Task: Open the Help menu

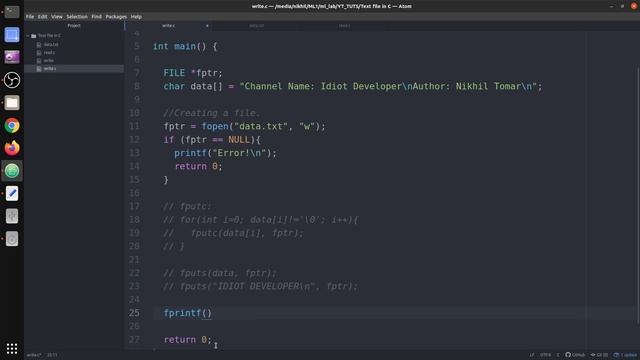Action: click(136, 17)
